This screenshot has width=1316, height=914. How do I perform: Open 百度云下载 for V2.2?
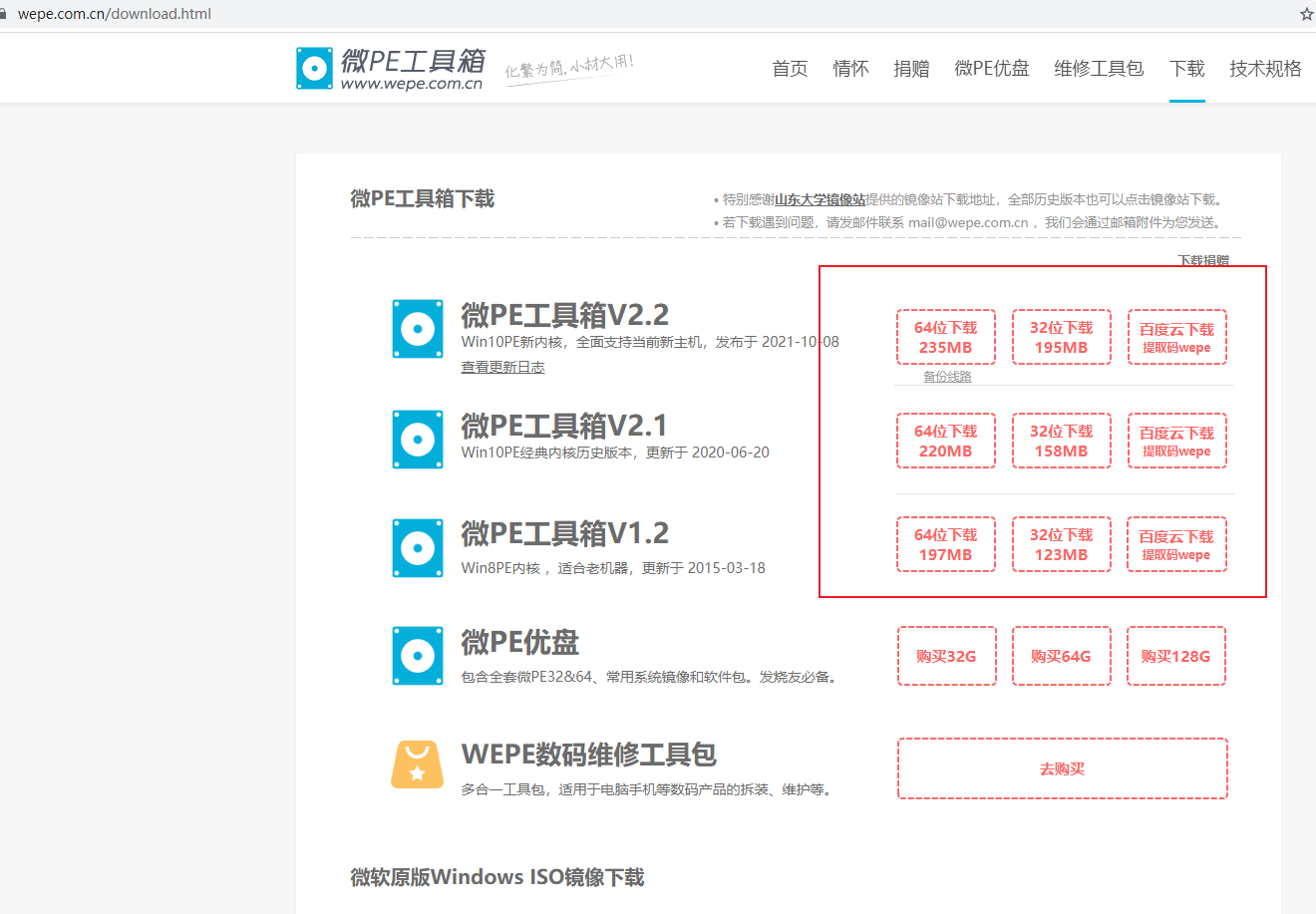pyautogui.click(x=1176, y=337)
